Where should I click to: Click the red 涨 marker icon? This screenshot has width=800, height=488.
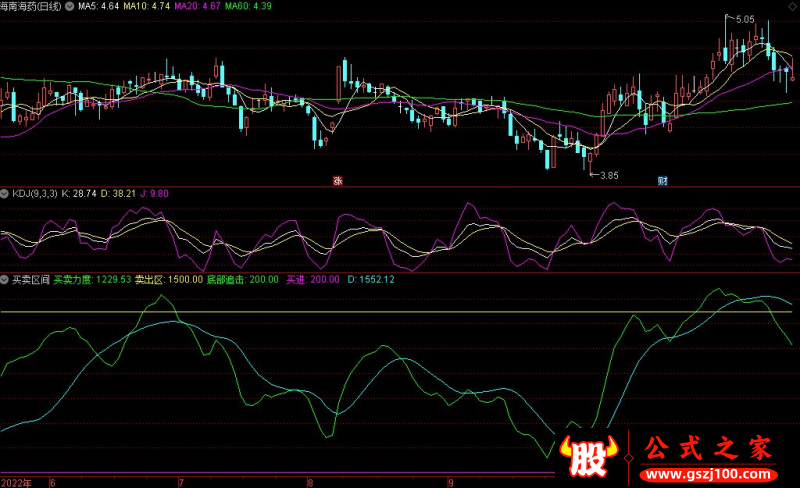click(338, 181)
